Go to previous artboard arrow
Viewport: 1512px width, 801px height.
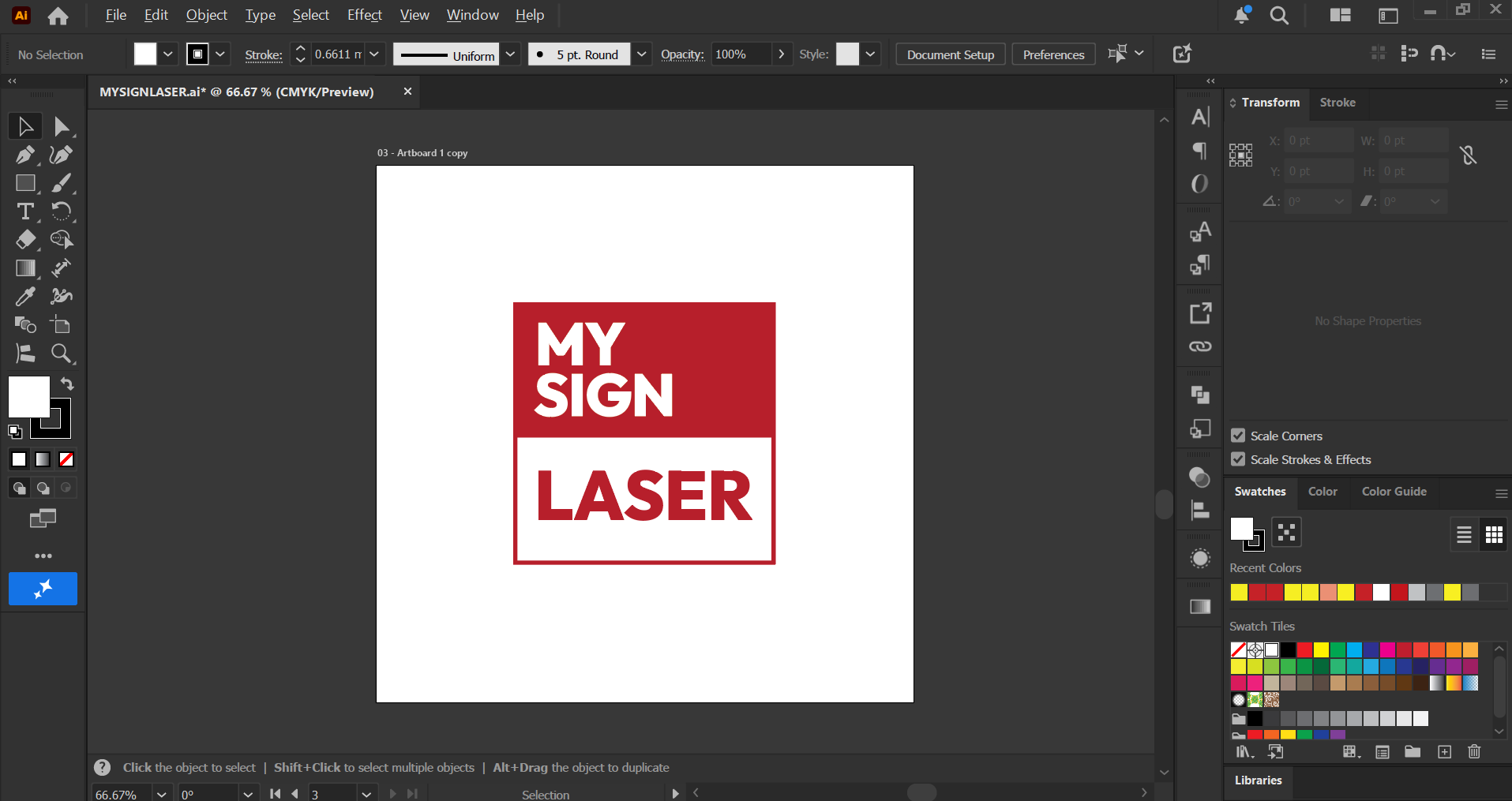(x=295, y=794)
